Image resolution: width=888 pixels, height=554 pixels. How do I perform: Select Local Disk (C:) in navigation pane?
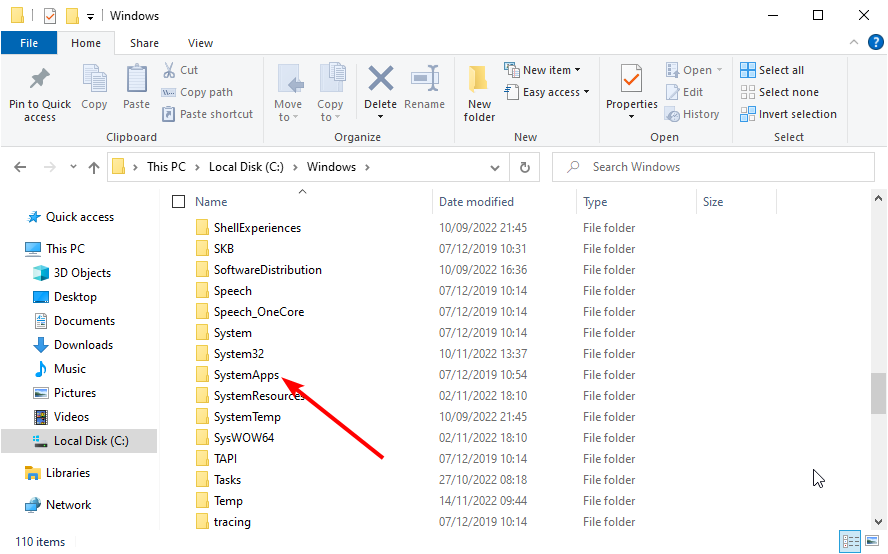(79, 441)
